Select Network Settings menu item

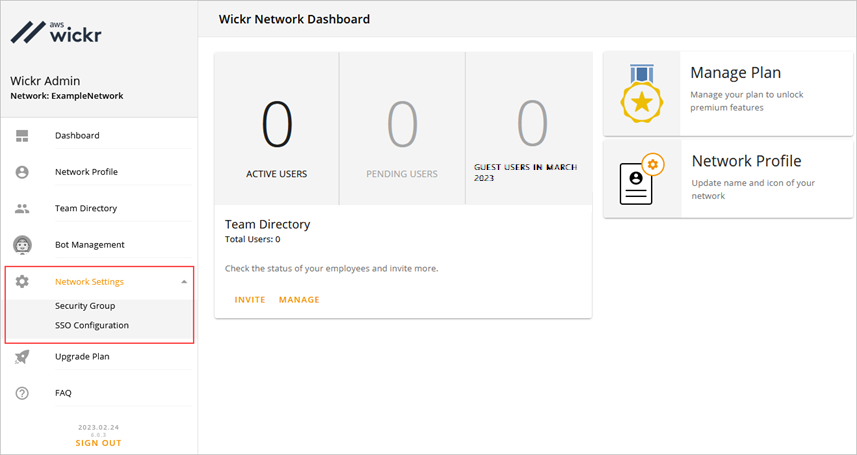coord(90,282)
